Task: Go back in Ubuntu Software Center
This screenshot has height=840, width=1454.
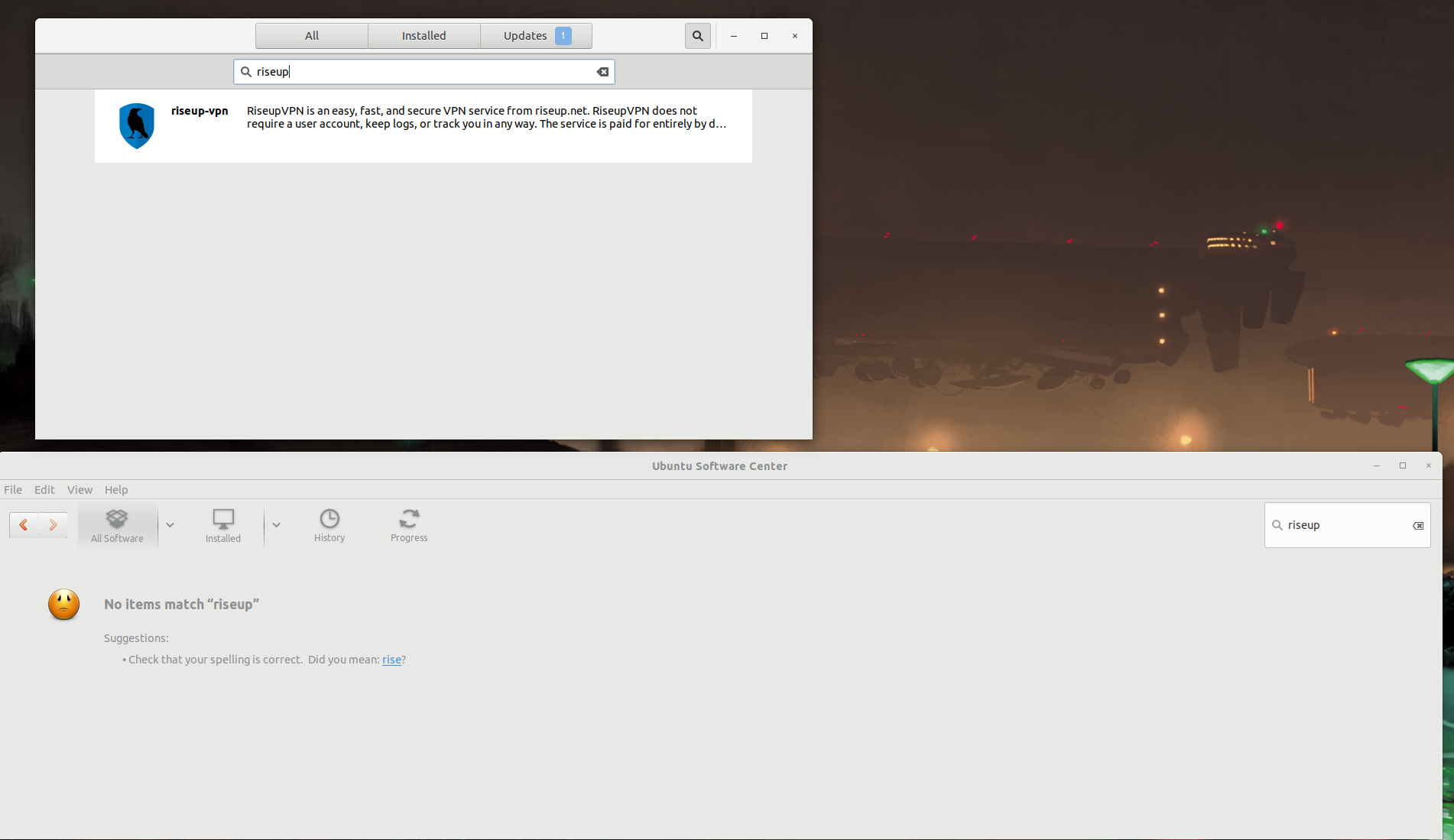Action: pyautogui.click(x=24, y=524)
